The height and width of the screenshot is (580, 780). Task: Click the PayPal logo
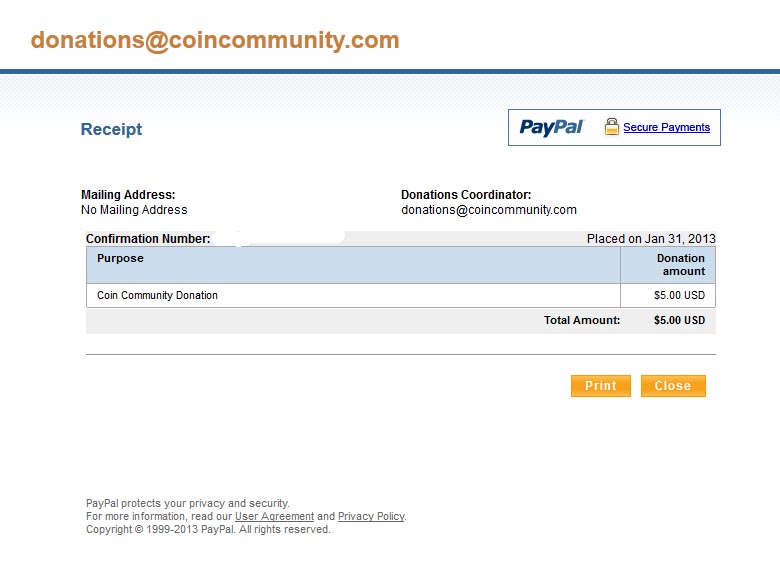click(x=551, y=127)
